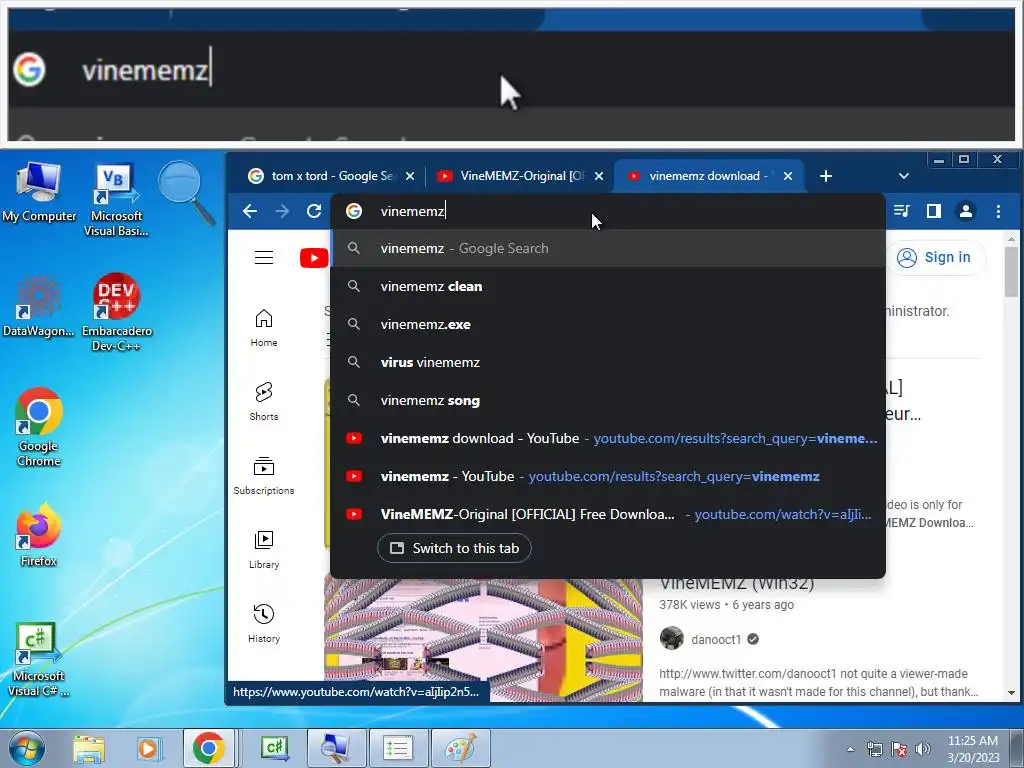The height and width of the screenshot is (768, 1024).
Task: Go back using Chrome's back arrow
Action: [x=249, y=211]
